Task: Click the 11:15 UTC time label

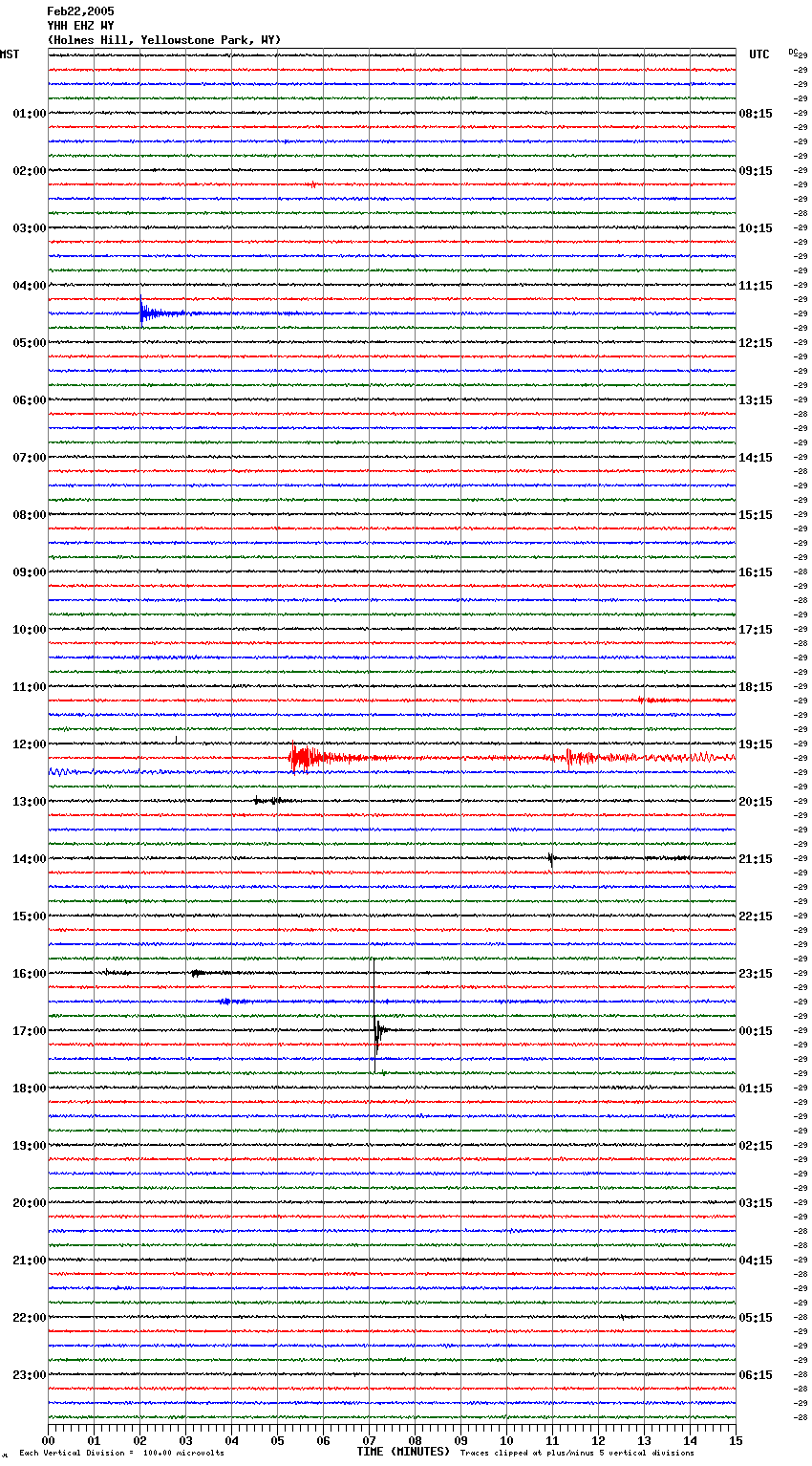Action: [x=756, y=286]
